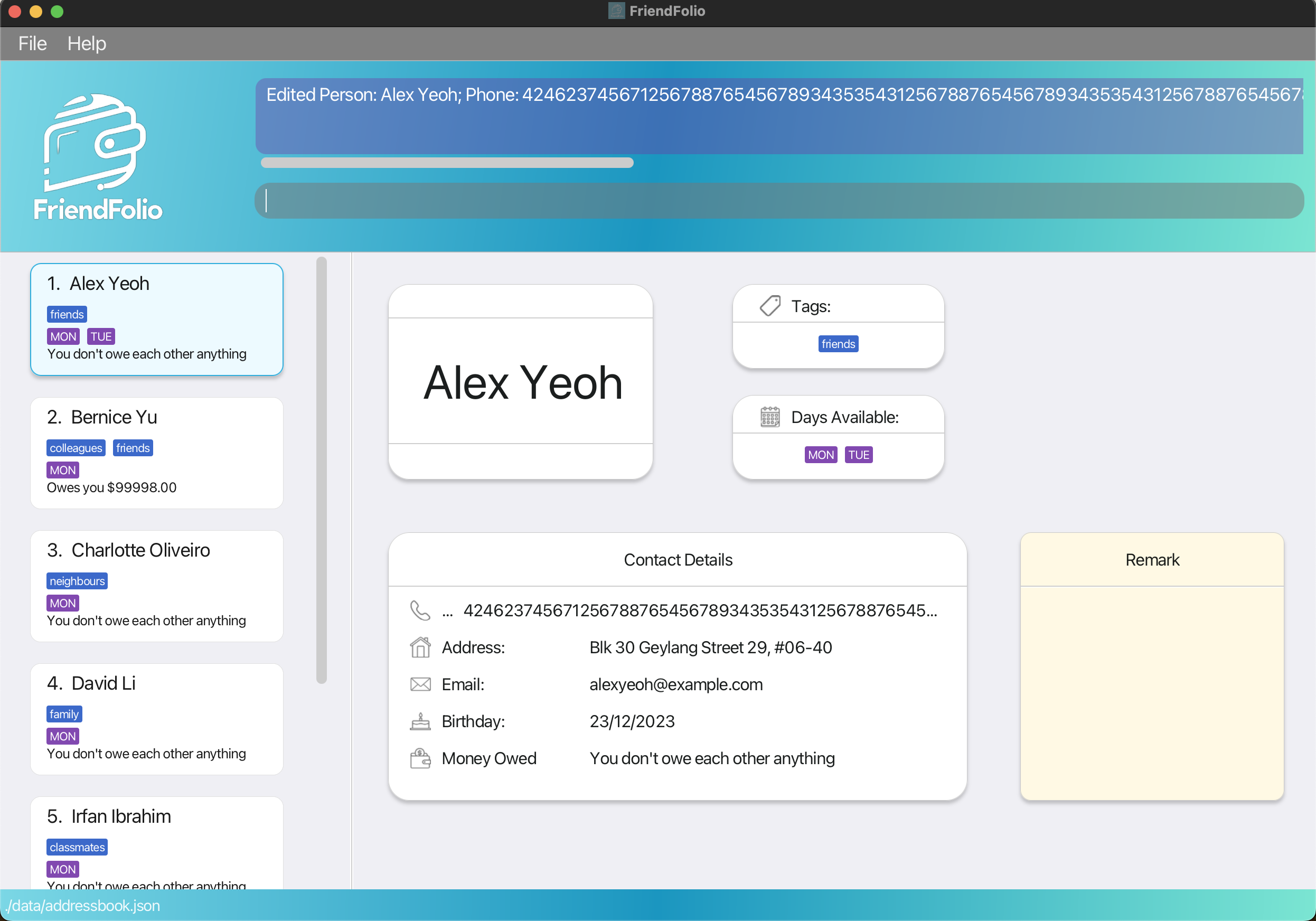
Task: Click the command input field
Action: (778, 201)
